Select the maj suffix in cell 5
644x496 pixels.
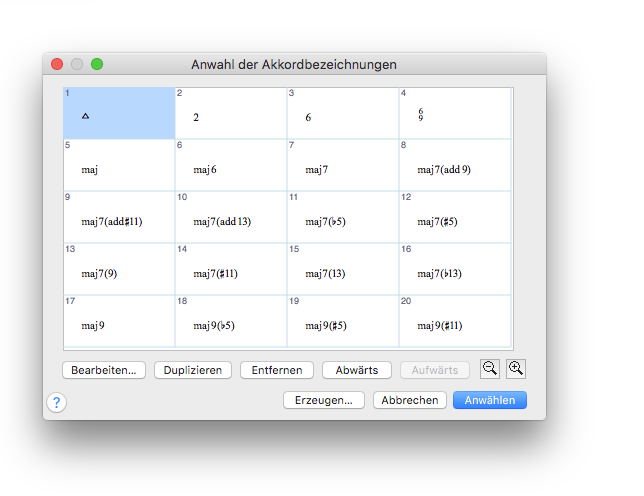119,165
